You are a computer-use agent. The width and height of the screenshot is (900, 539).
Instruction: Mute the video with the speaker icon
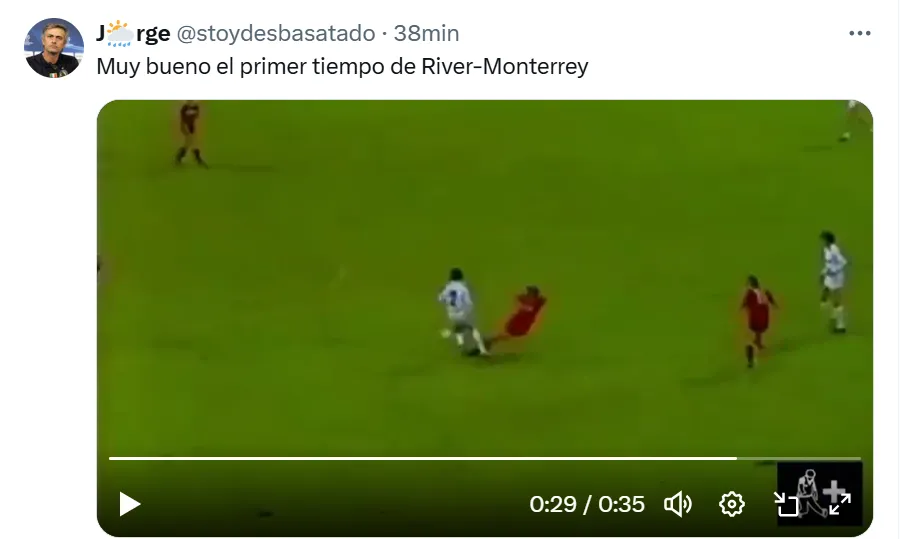[x=677, y=504]
